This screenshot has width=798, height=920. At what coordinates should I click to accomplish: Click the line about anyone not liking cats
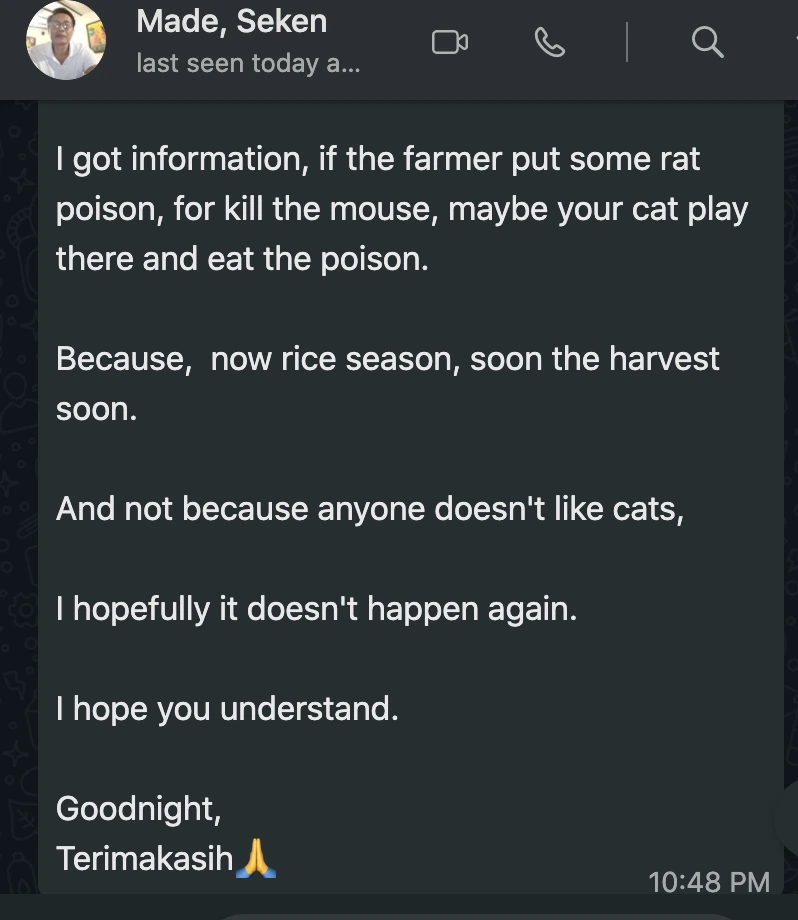[x=369, y=509]
